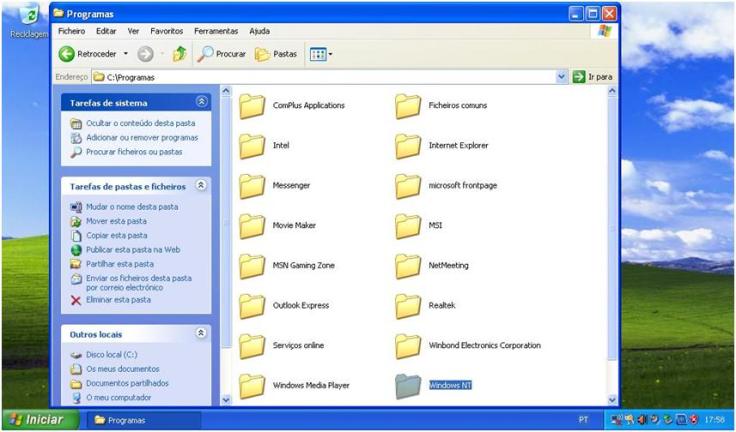Click the Iniciar start button
Image resolution: width=736 pixels, height=432 pixels.
pyautogui.click(x=37, y=420)
